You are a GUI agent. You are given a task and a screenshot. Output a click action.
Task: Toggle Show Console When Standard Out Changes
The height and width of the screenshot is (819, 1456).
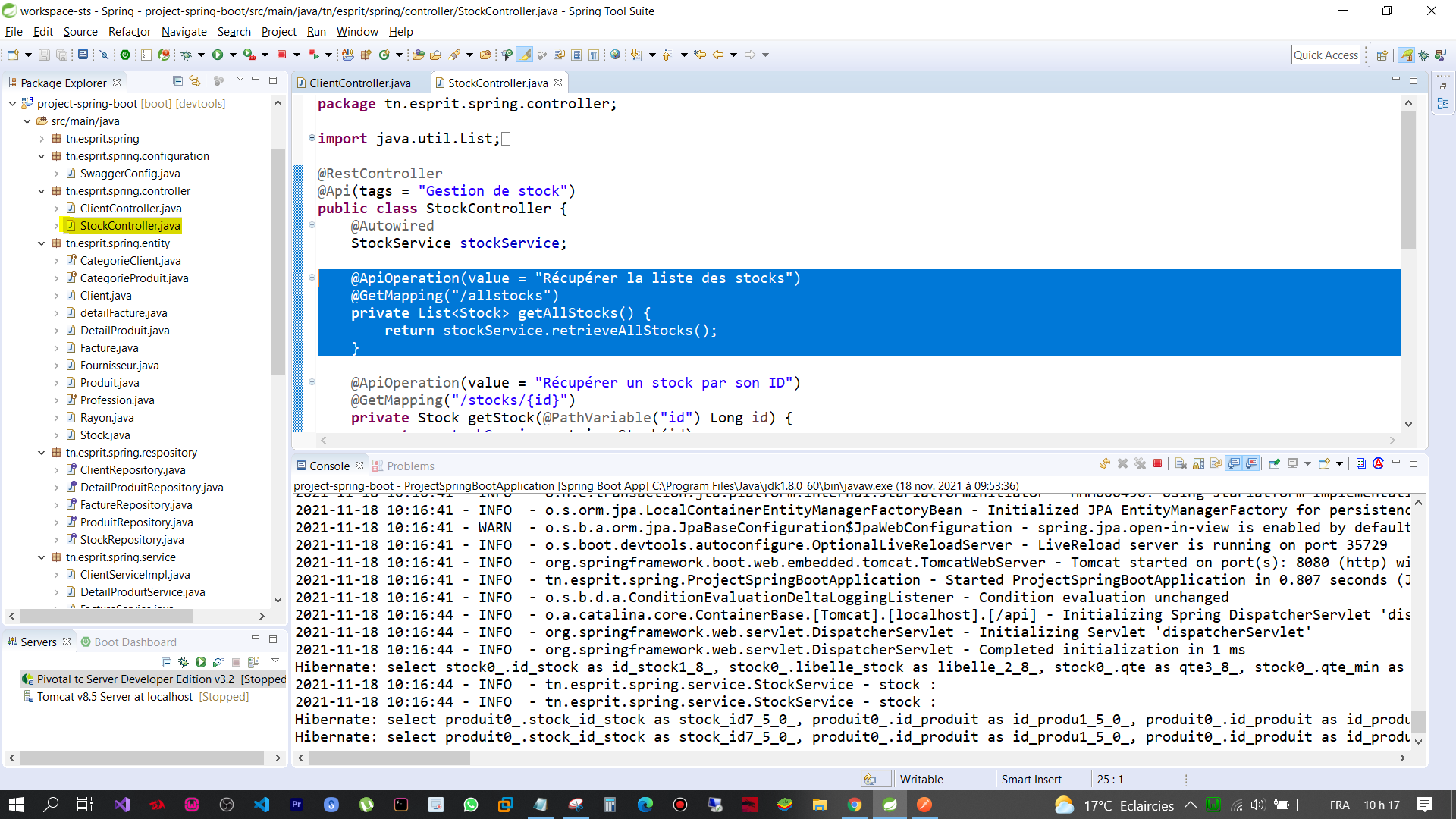1235,463
